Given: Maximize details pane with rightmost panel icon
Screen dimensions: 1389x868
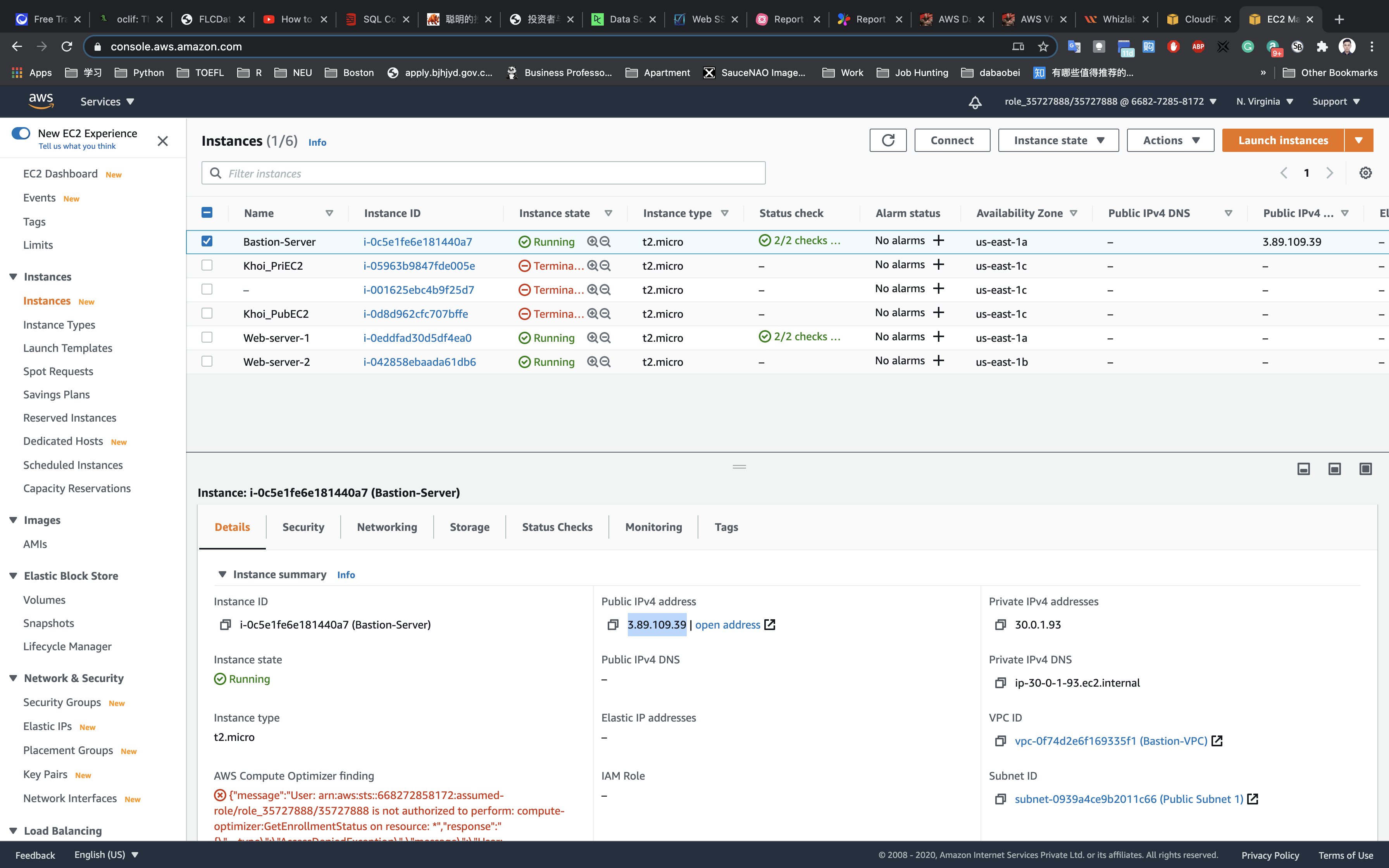Looking at the screenshot, I should tap(1365, 469).
